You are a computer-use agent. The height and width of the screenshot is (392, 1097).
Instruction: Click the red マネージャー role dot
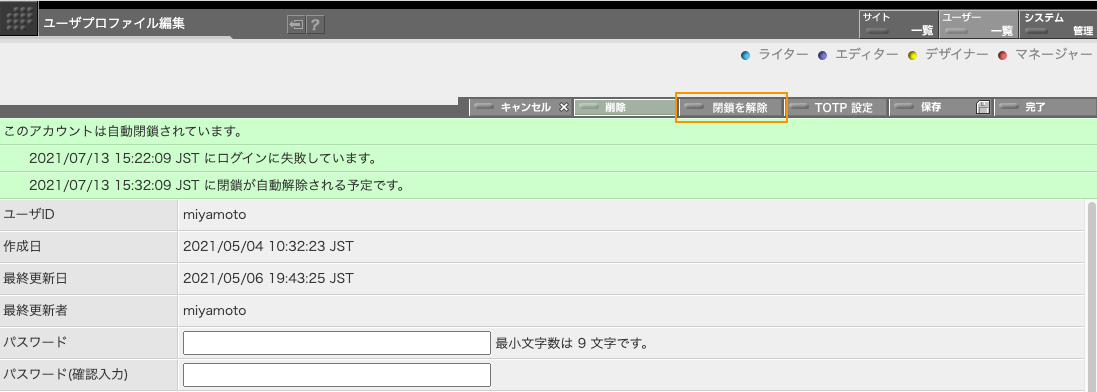tap(1002, 55)
